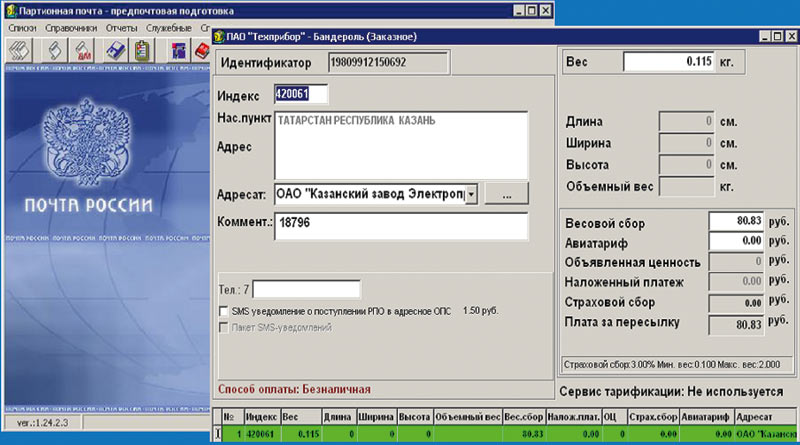Click the Вес.сбор column header

[x=524, y=417]
